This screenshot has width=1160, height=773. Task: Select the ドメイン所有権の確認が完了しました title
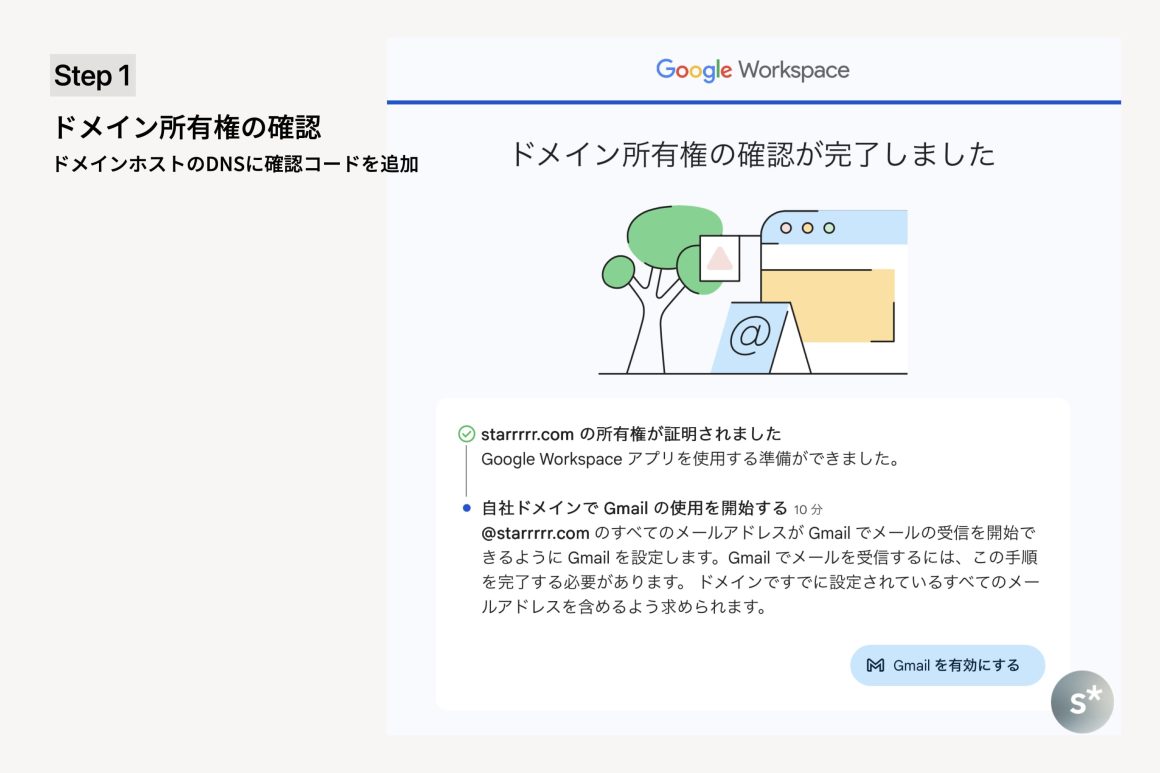(x=752, y=154)
